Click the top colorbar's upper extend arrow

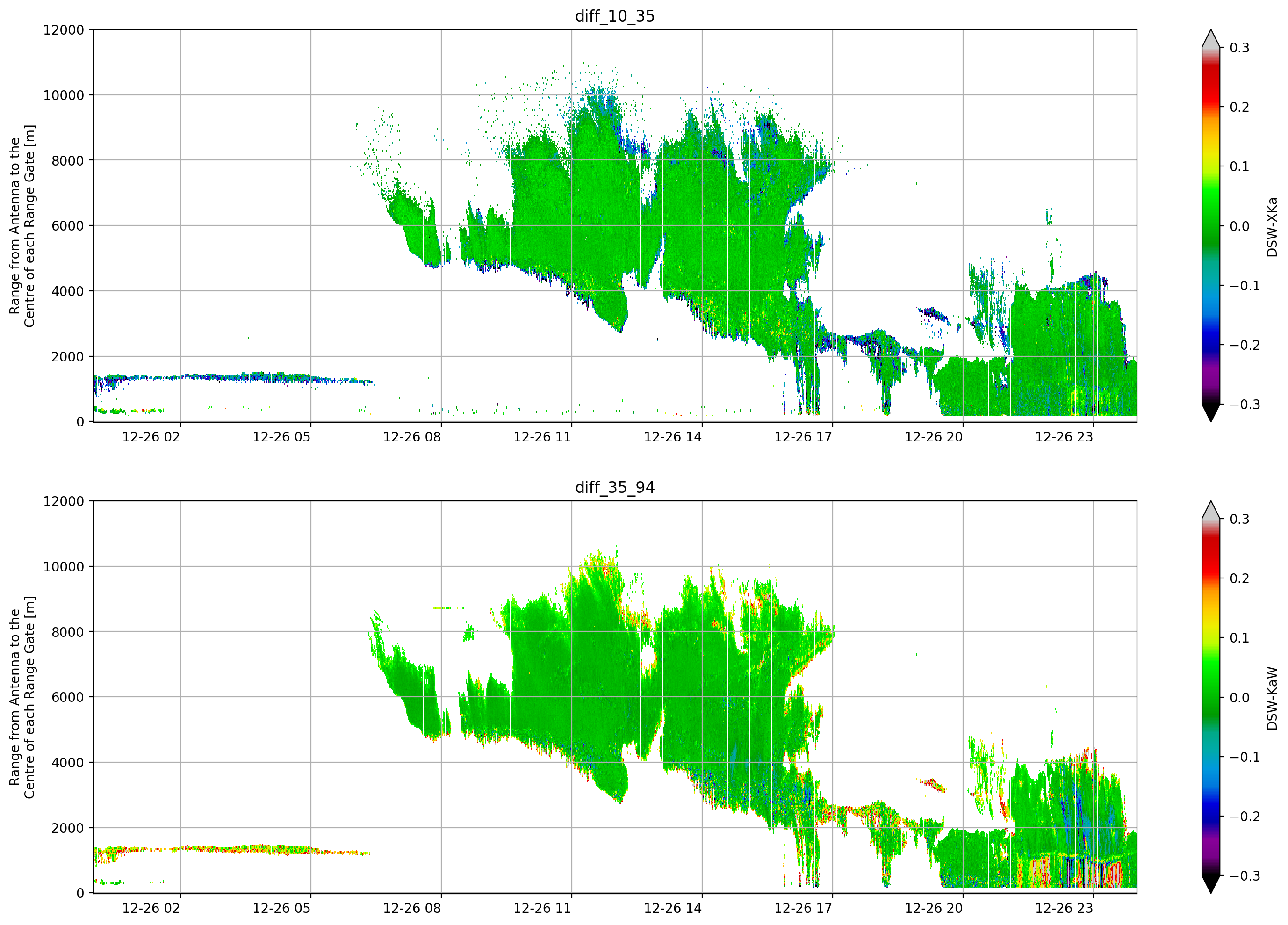tap(1211, 39)
